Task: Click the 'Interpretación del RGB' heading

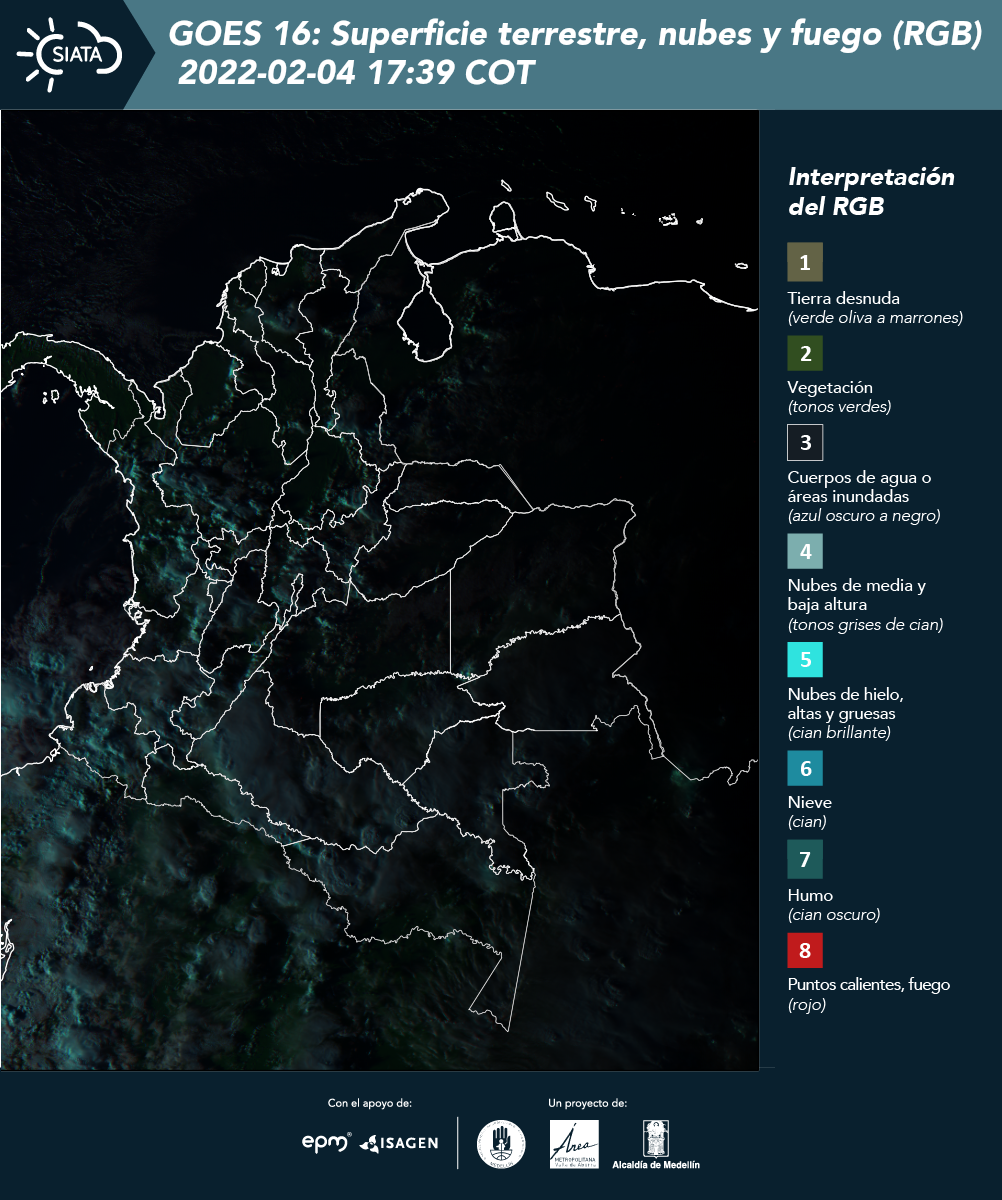Action: point(872,191)
